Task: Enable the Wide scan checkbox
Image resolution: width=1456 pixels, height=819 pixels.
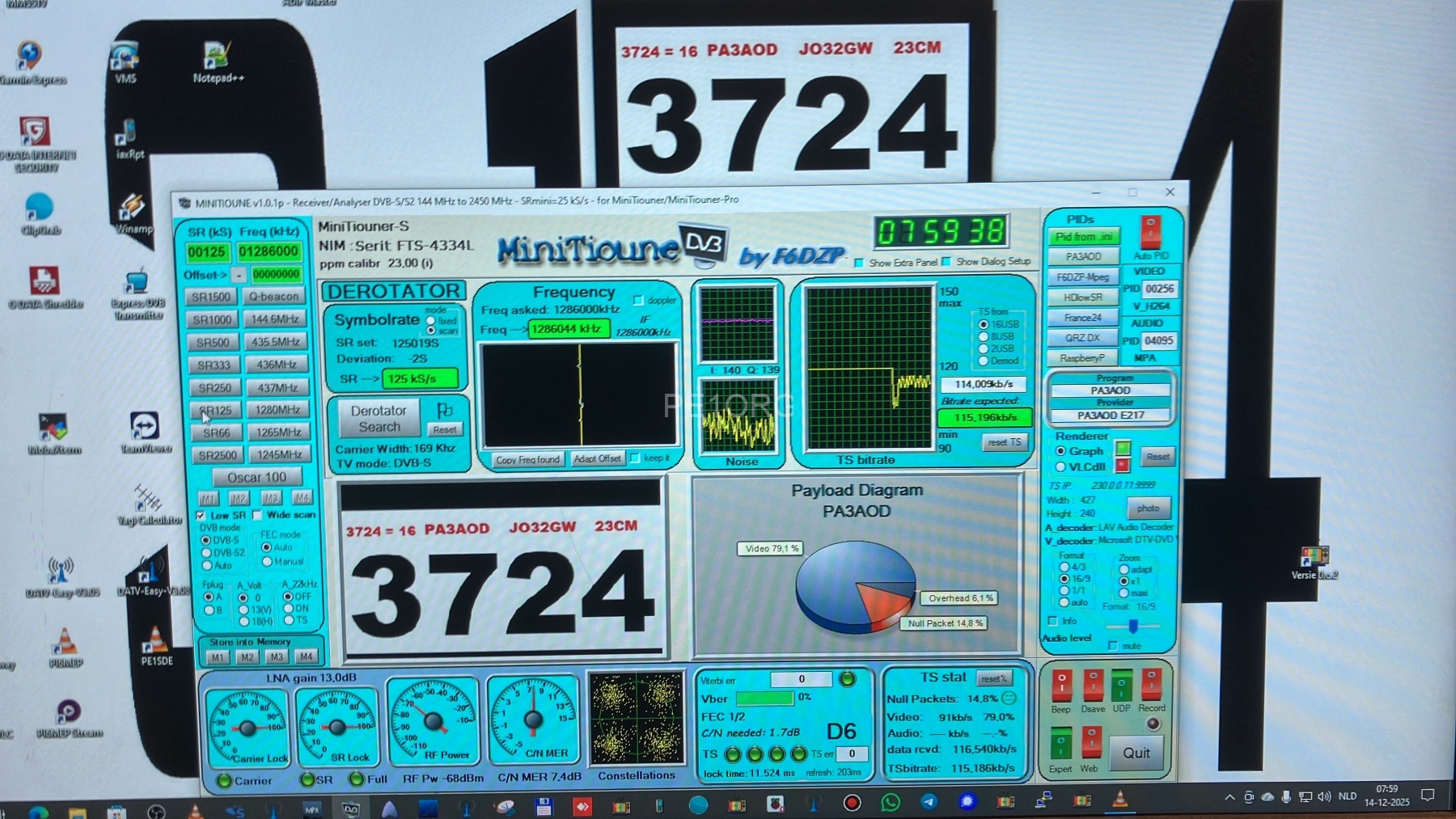Action: (x=257, y=515)
